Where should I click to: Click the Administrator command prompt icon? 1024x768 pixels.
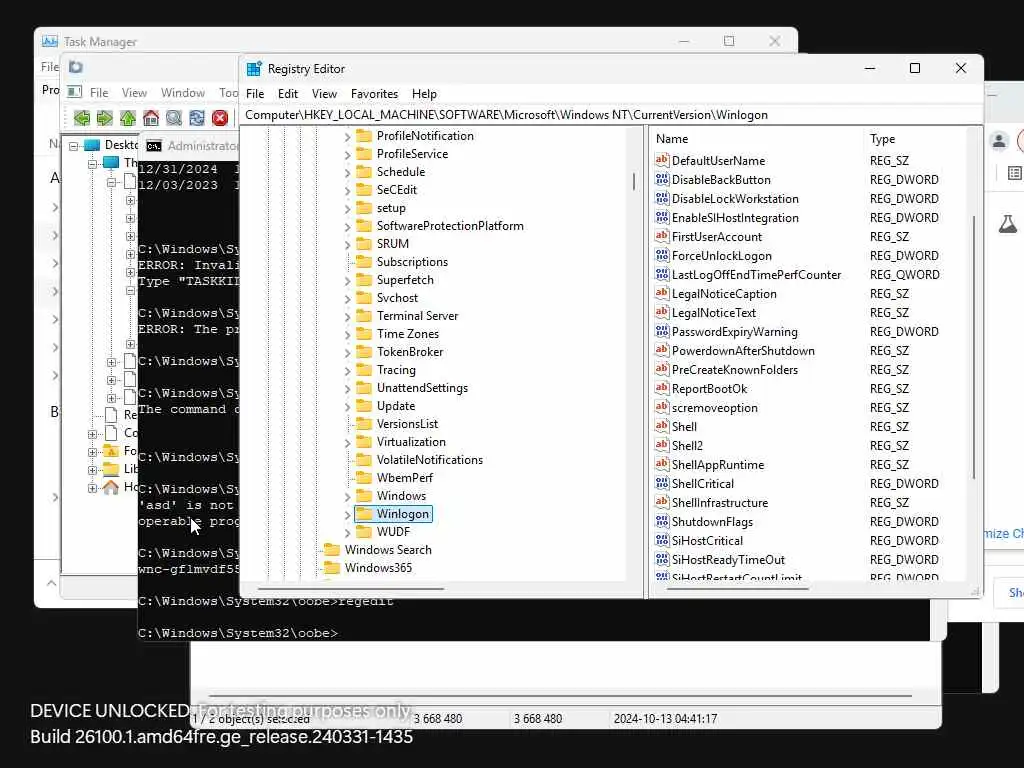pos(154,146)
